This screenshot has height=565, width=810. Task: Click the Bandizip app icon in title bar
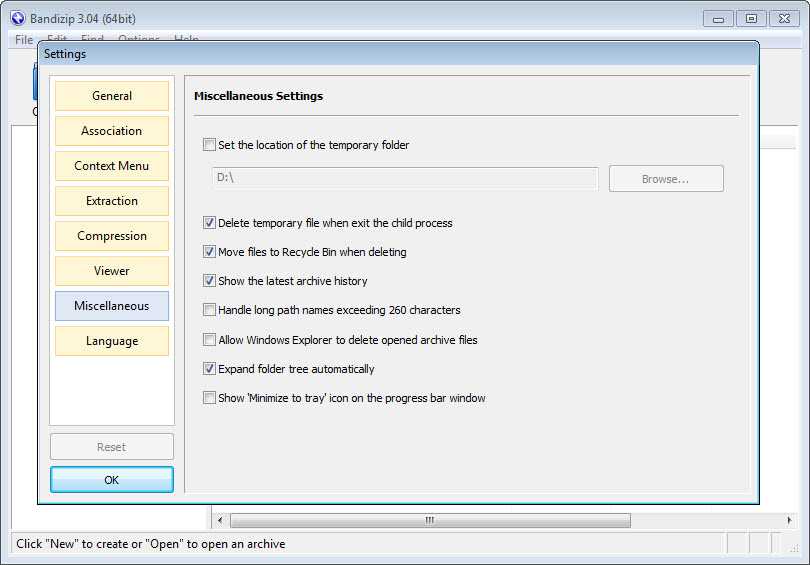click(18, 19)
